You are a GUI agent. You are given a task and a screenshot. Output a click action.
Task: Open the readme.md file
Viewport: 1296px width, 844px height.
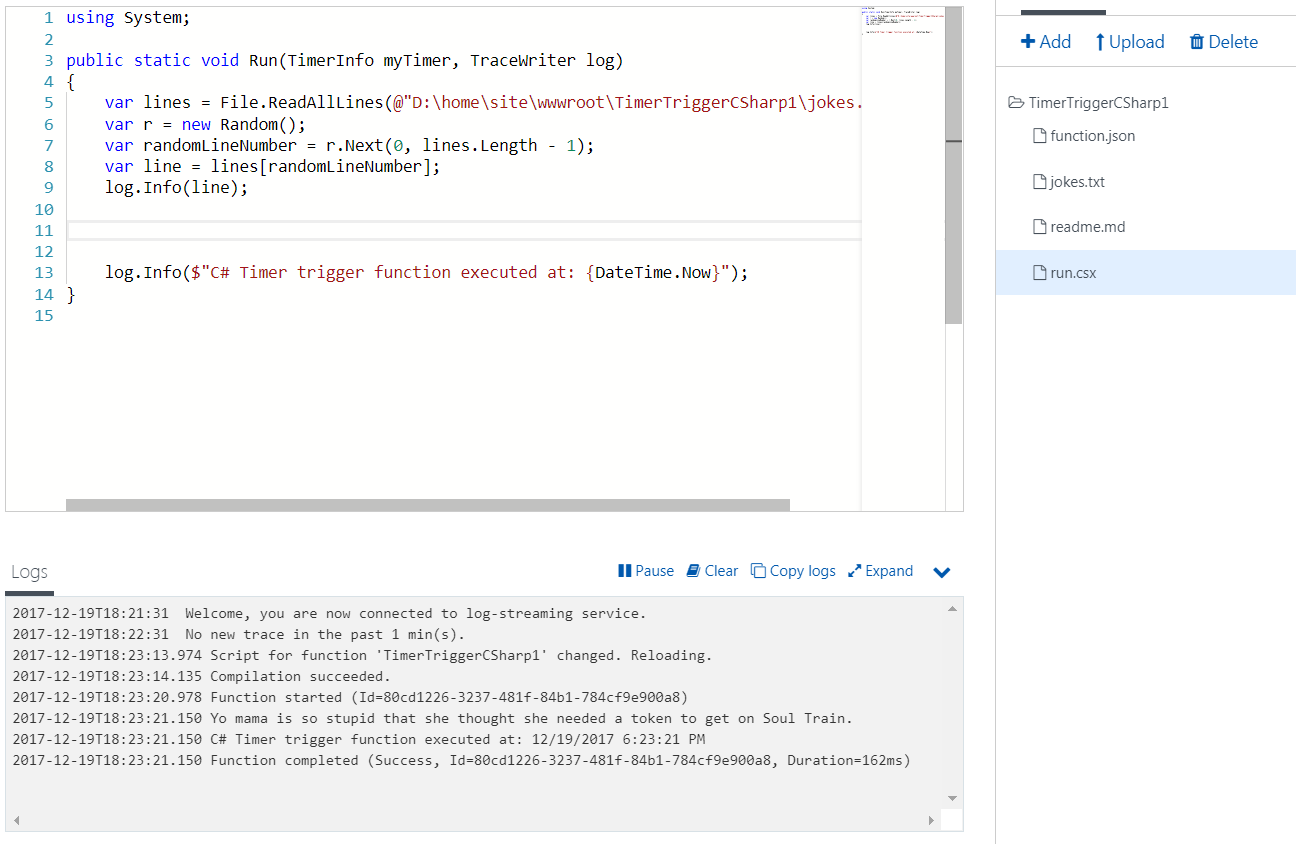(x=1086, y=226)
